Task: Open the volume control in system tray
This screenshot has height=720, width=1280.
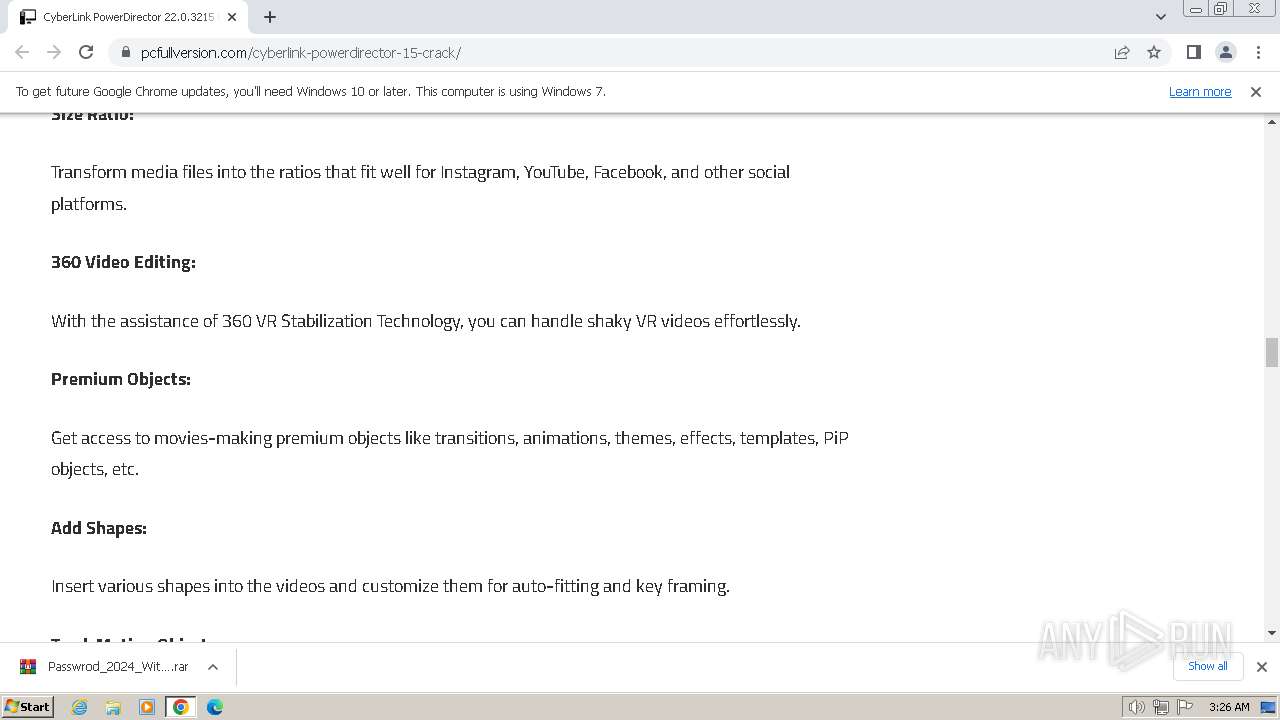Action: click(x=1136, y=707)
